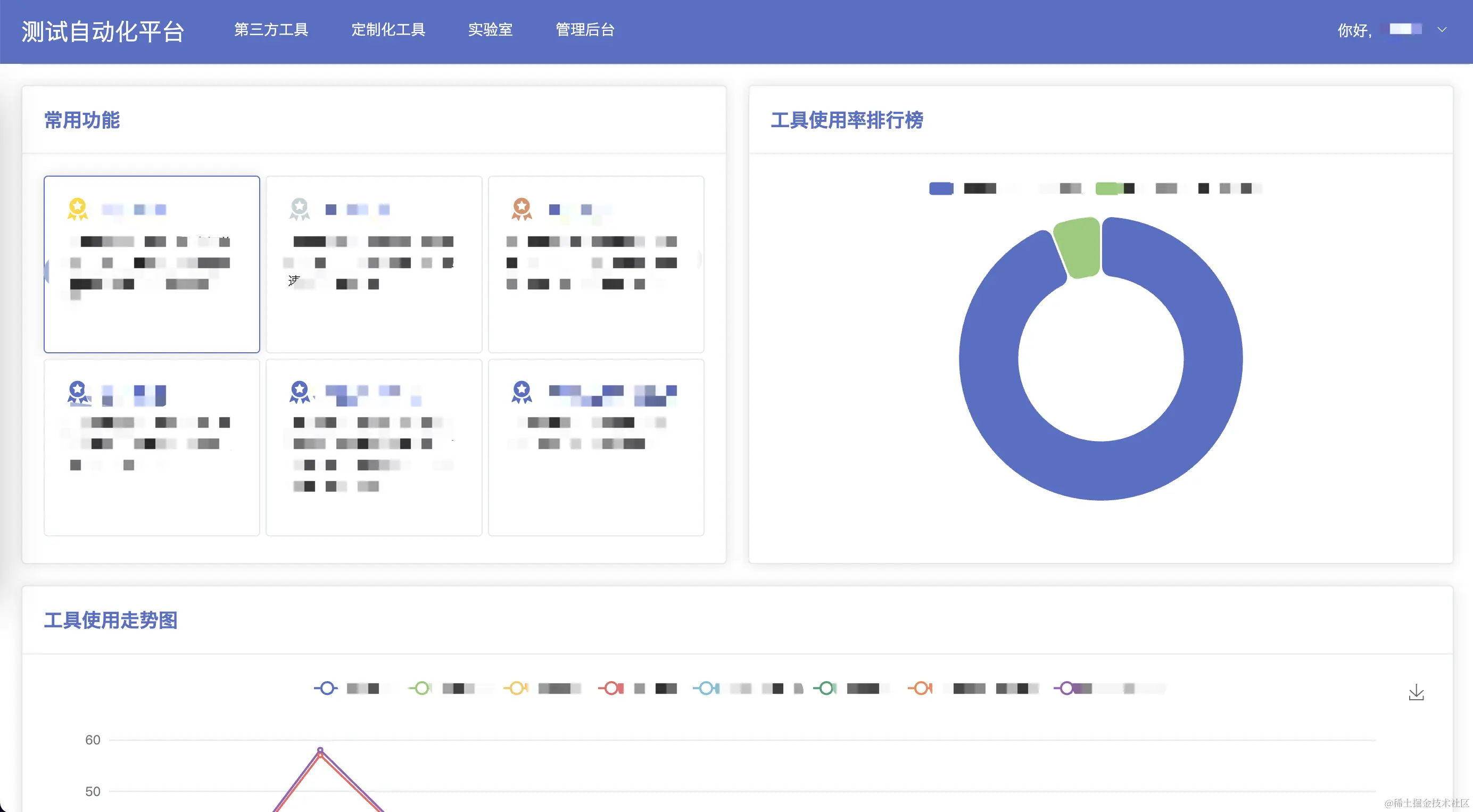
Task: Toggle the green series in pie legend
Action: pyautogui.click(x=1107, y=188)
